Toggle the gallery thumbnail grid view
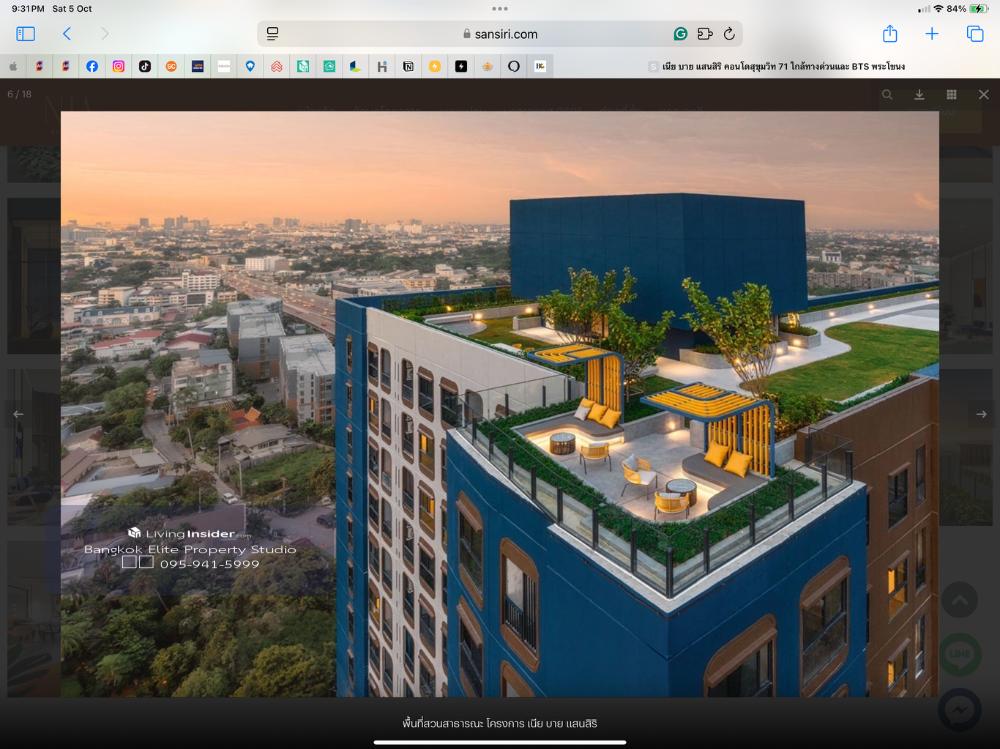 (951, 95)
